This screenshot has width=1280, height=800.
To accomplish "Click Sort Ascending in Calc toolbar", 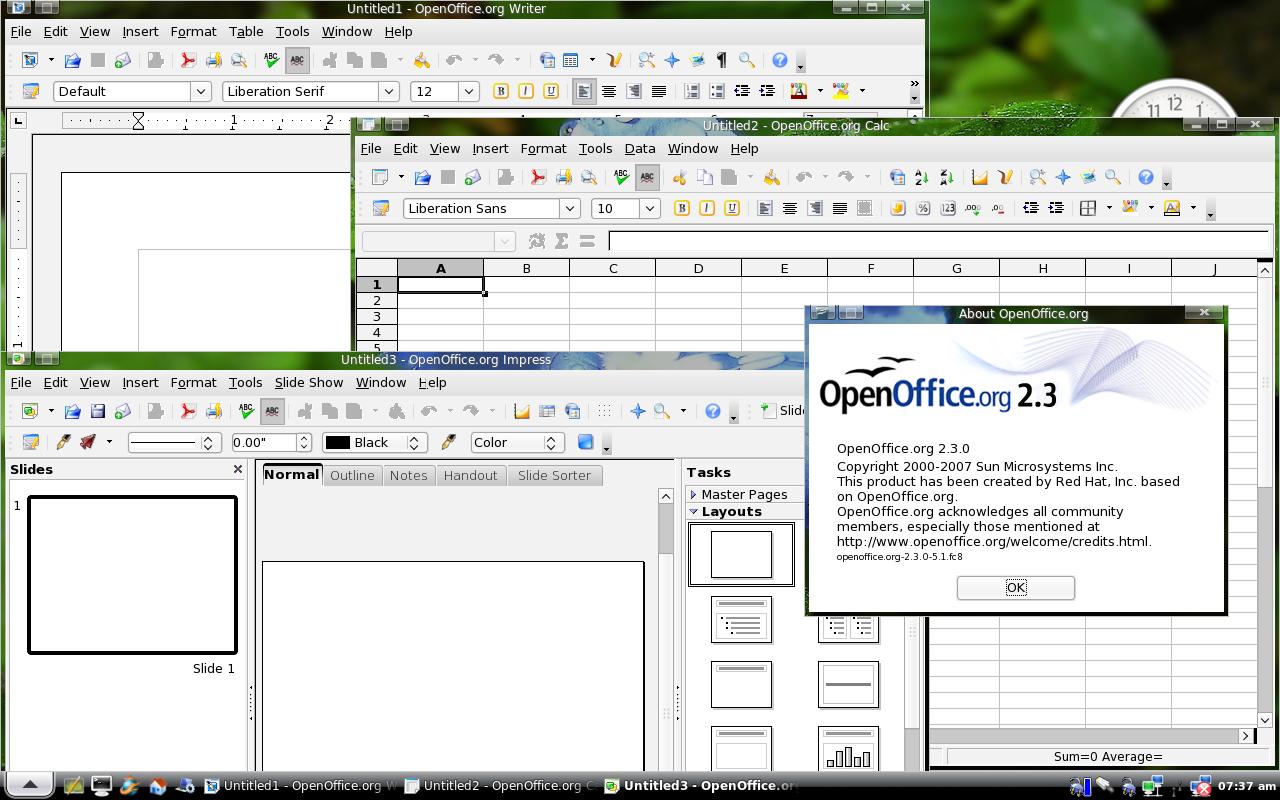I will tap(921, 177).
